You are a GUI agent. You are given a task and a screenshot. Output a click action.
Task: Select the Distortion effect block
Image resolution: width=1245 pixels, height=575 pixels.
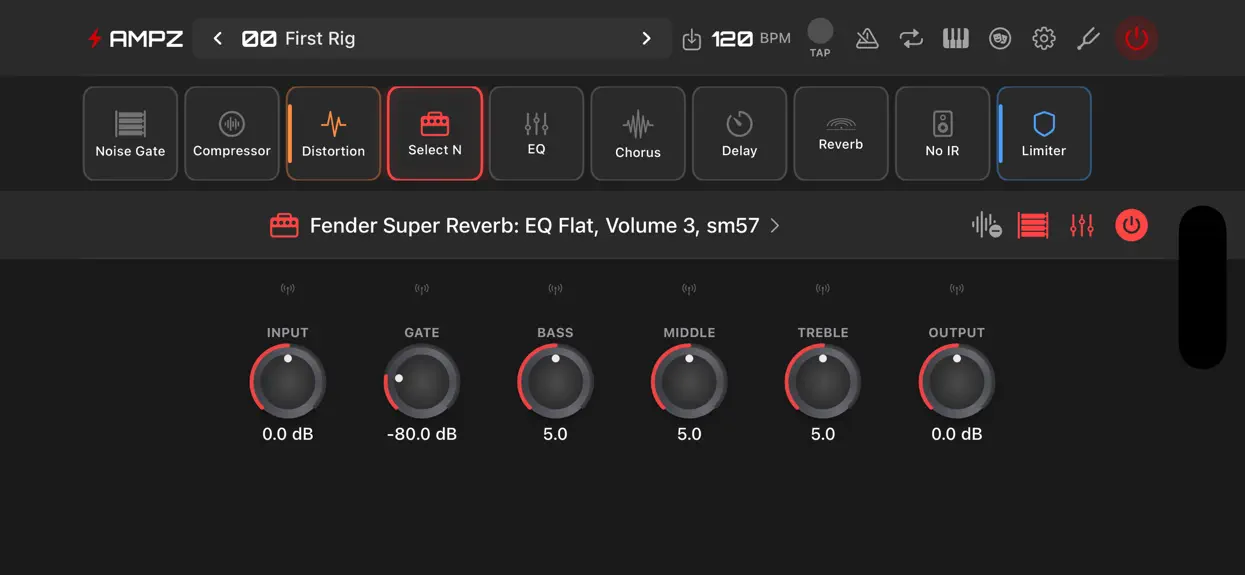point(334,133)
